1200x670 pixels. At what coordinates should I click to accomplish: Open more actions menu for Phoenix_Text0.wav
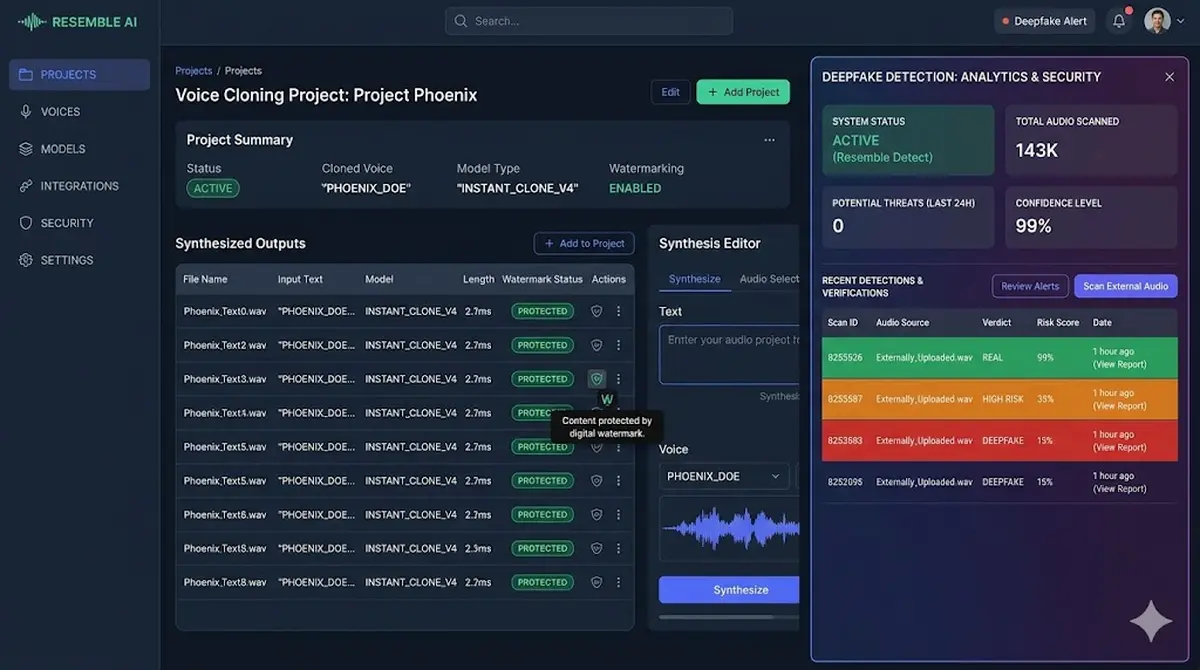tap(618, 311)
